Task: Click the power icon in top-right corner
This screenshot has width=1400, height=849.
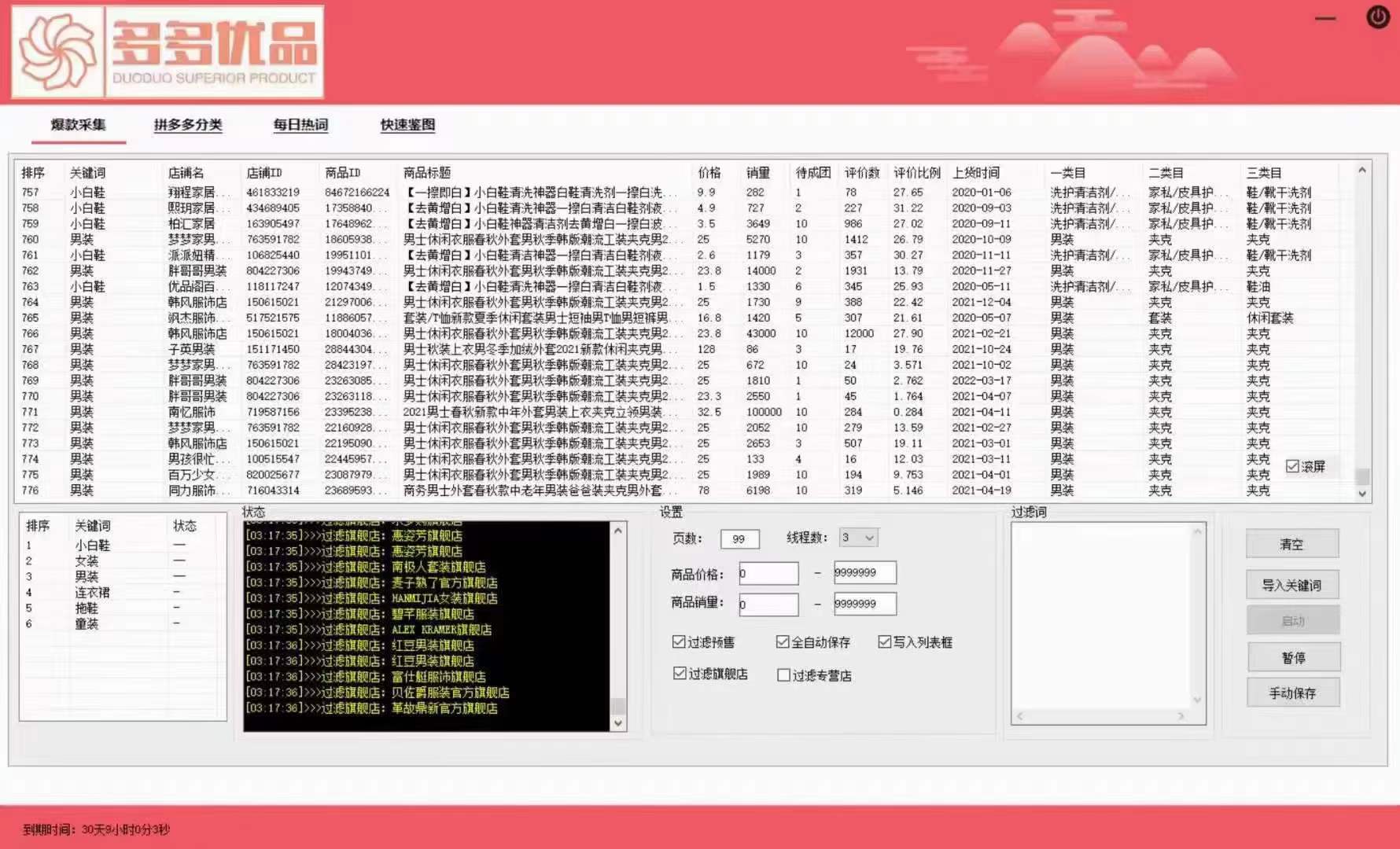Action: pyautogui.click(x=1378, y=17)
